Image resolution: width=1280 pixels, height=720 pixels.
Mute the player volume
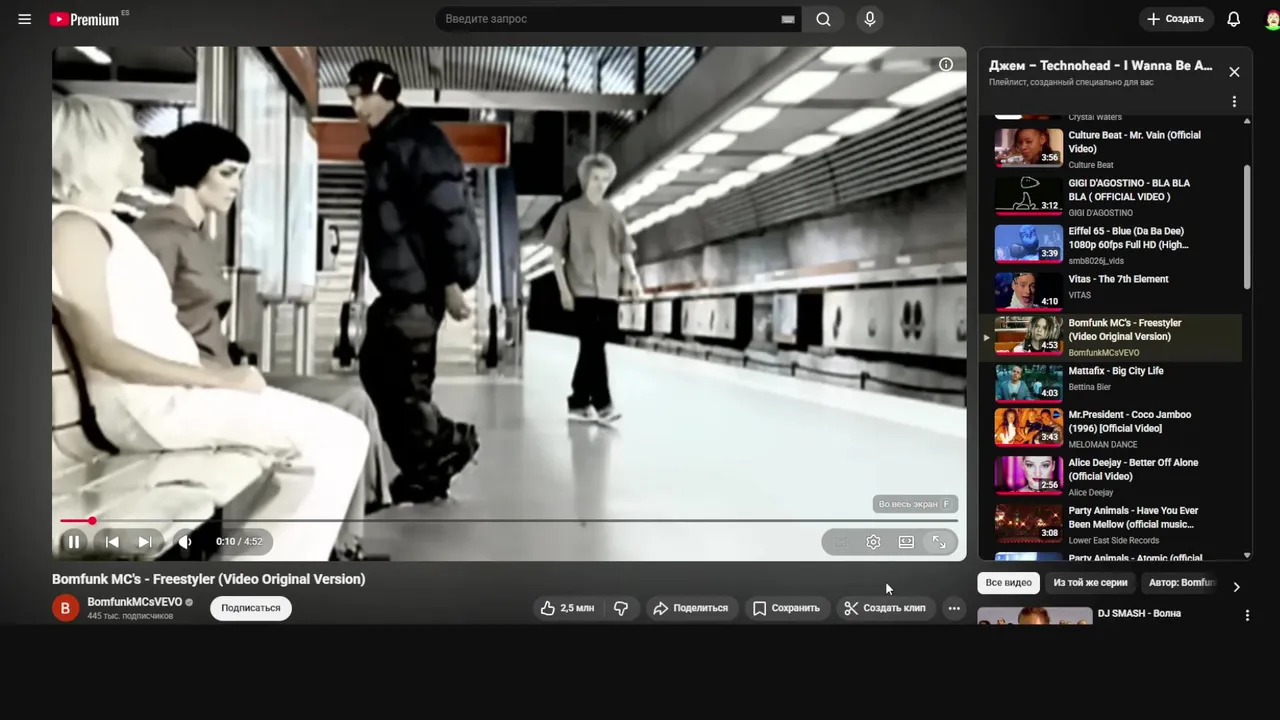185,542
